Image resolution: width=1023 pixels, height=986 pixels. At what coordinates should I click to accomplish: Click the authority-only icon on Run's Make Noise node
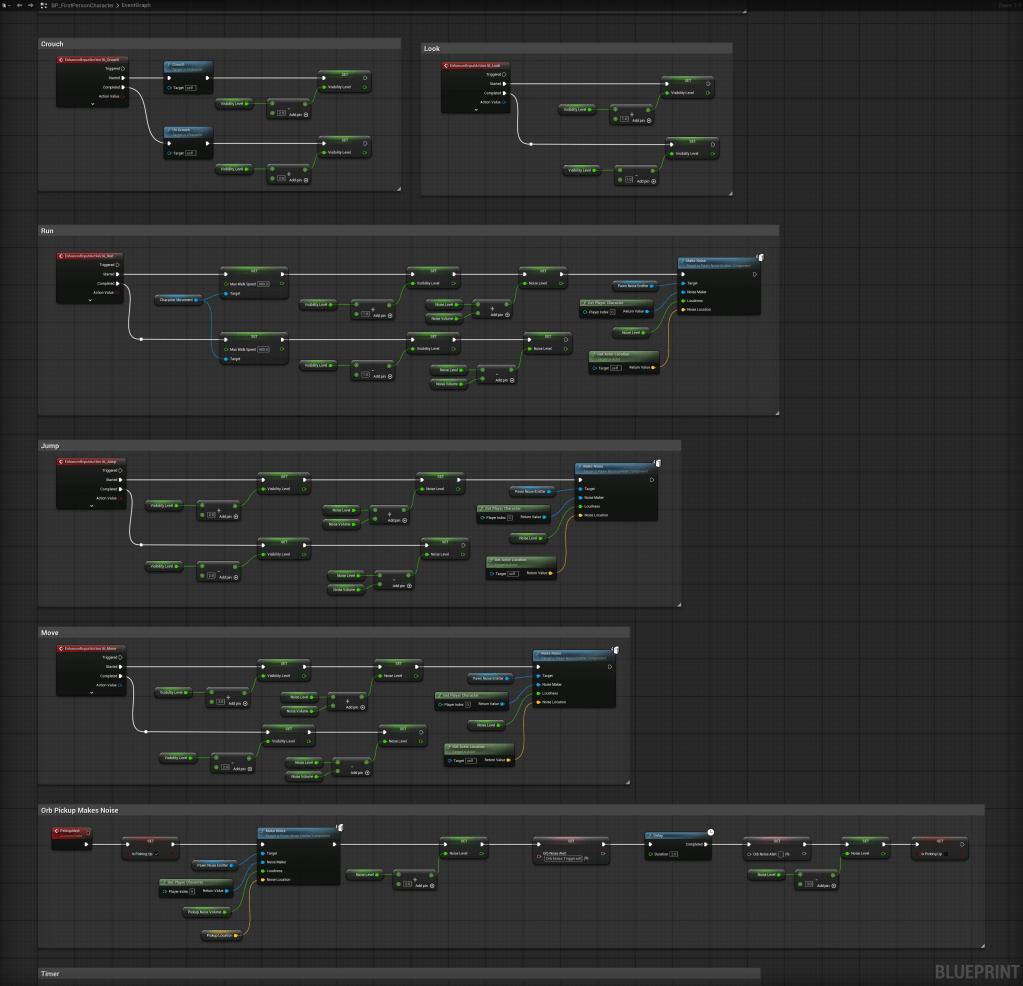click(760, 257)
